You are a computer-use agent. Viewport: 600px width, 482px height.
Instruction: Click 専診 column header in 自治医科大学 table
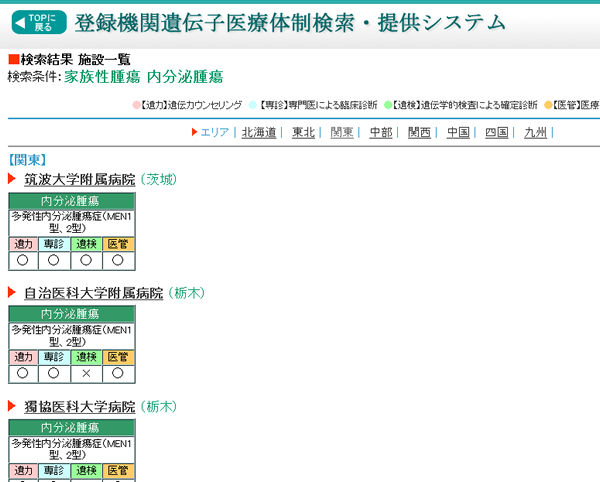point(54,357)
